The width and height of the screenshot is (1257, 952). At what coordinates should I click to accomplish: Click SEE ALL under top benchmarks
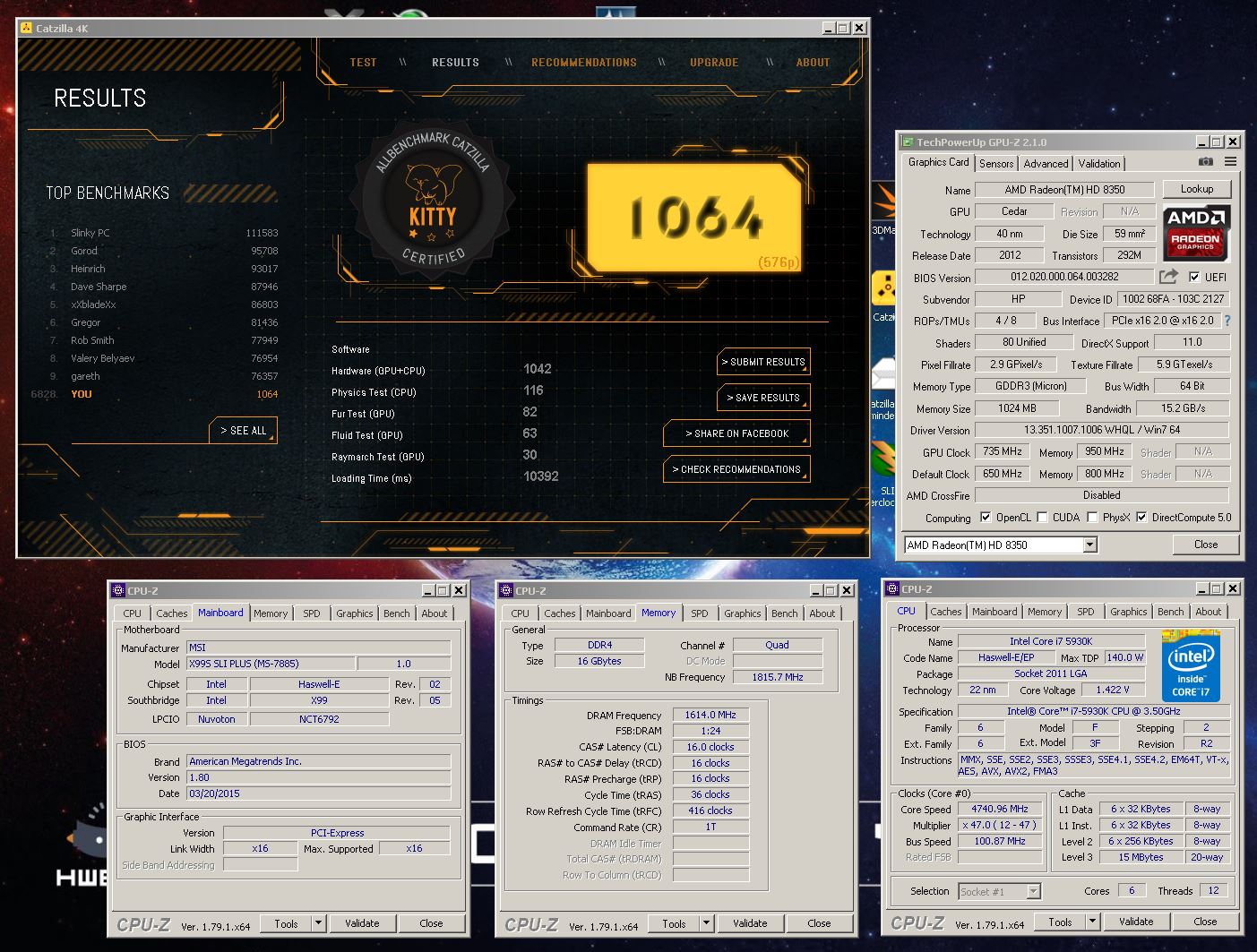(x=244, y=431)
